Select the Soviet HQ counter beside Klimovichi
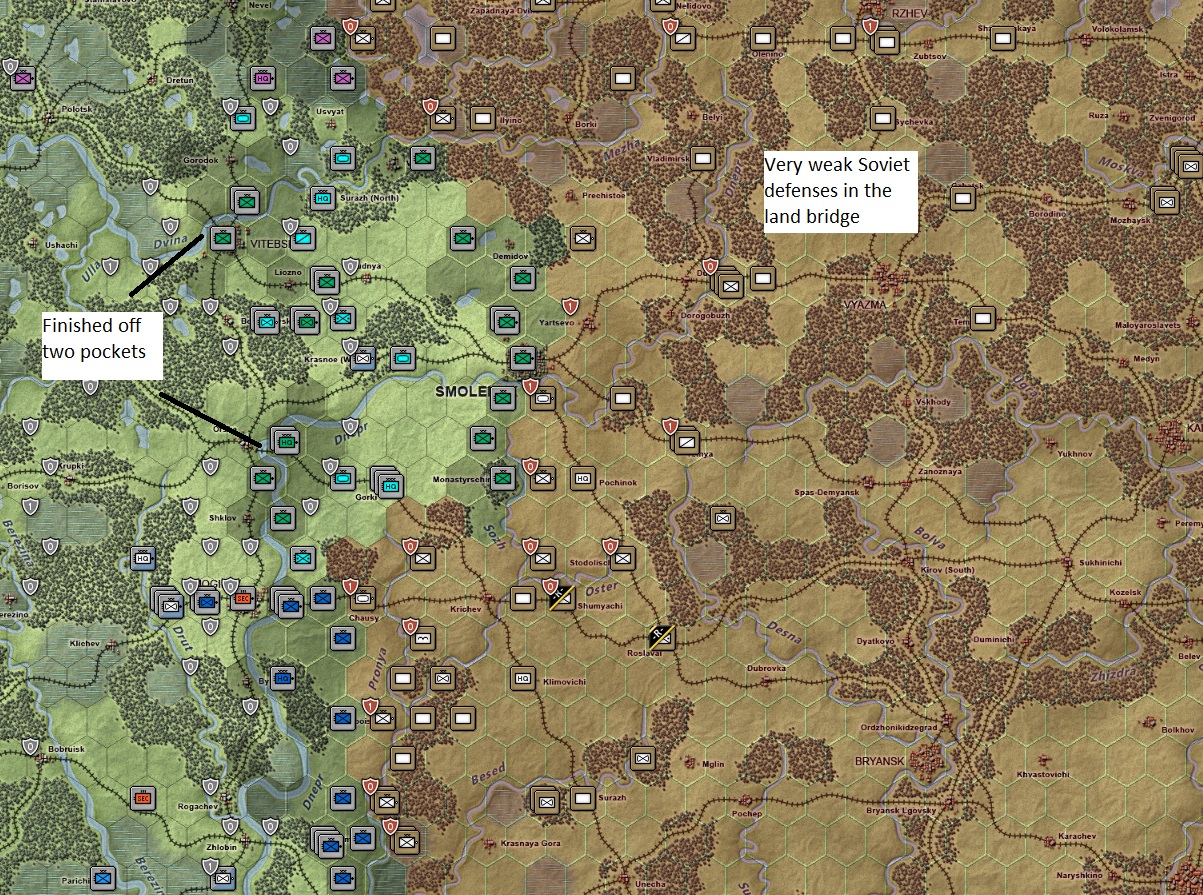This screenshot has height=895, width=1203. click(x=522, y=678)
